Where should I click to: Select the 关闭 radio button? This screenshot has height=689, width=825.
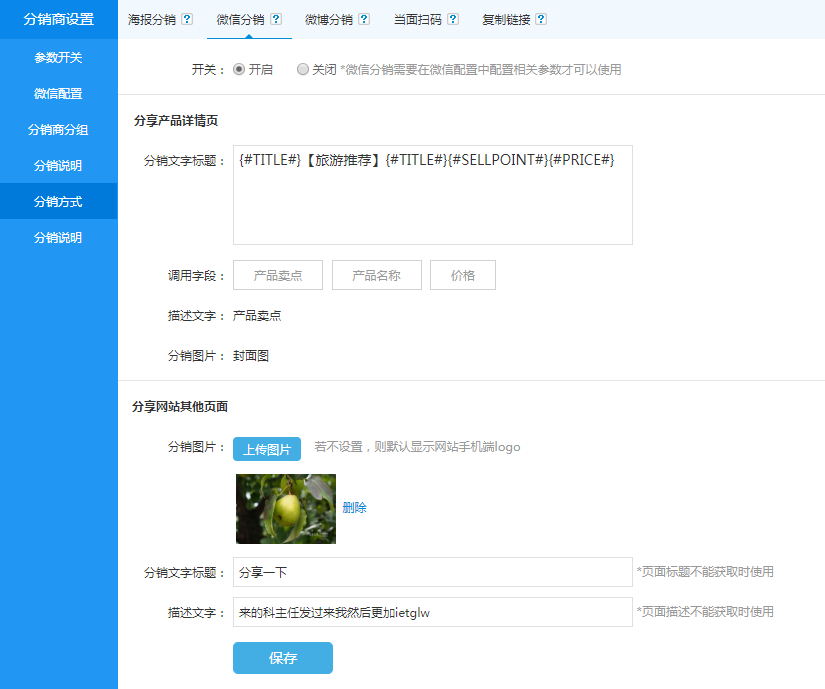[x=303, y=70]
